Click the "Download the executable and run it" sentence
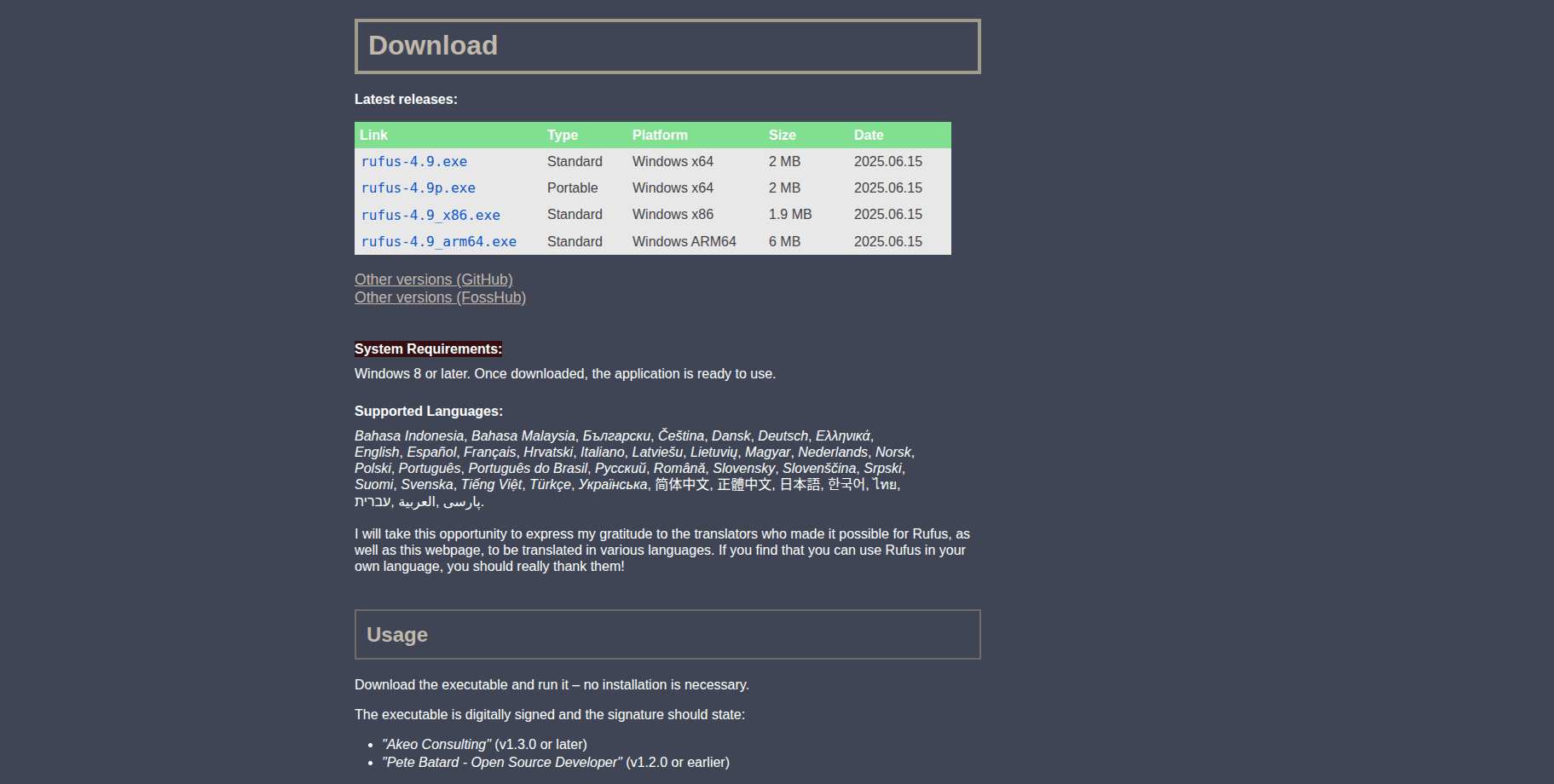 coord(552,684)
